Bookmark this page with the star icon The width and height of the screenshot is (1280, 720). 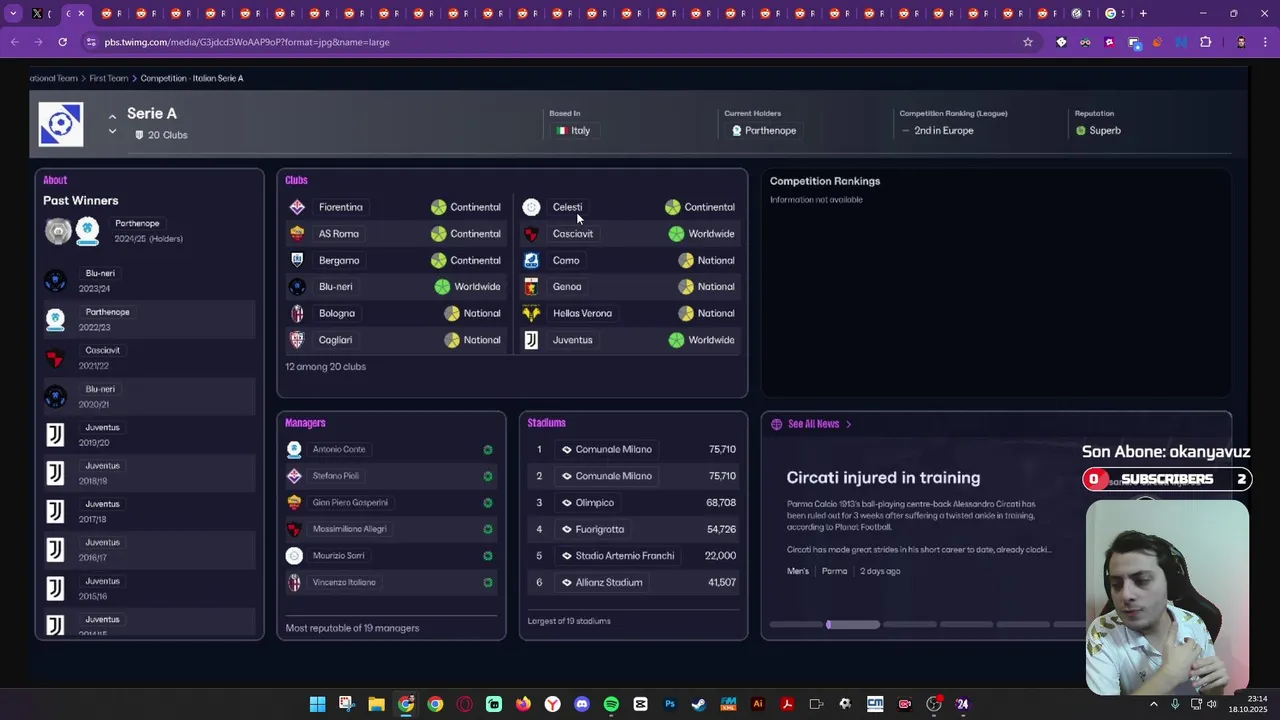1027,42
